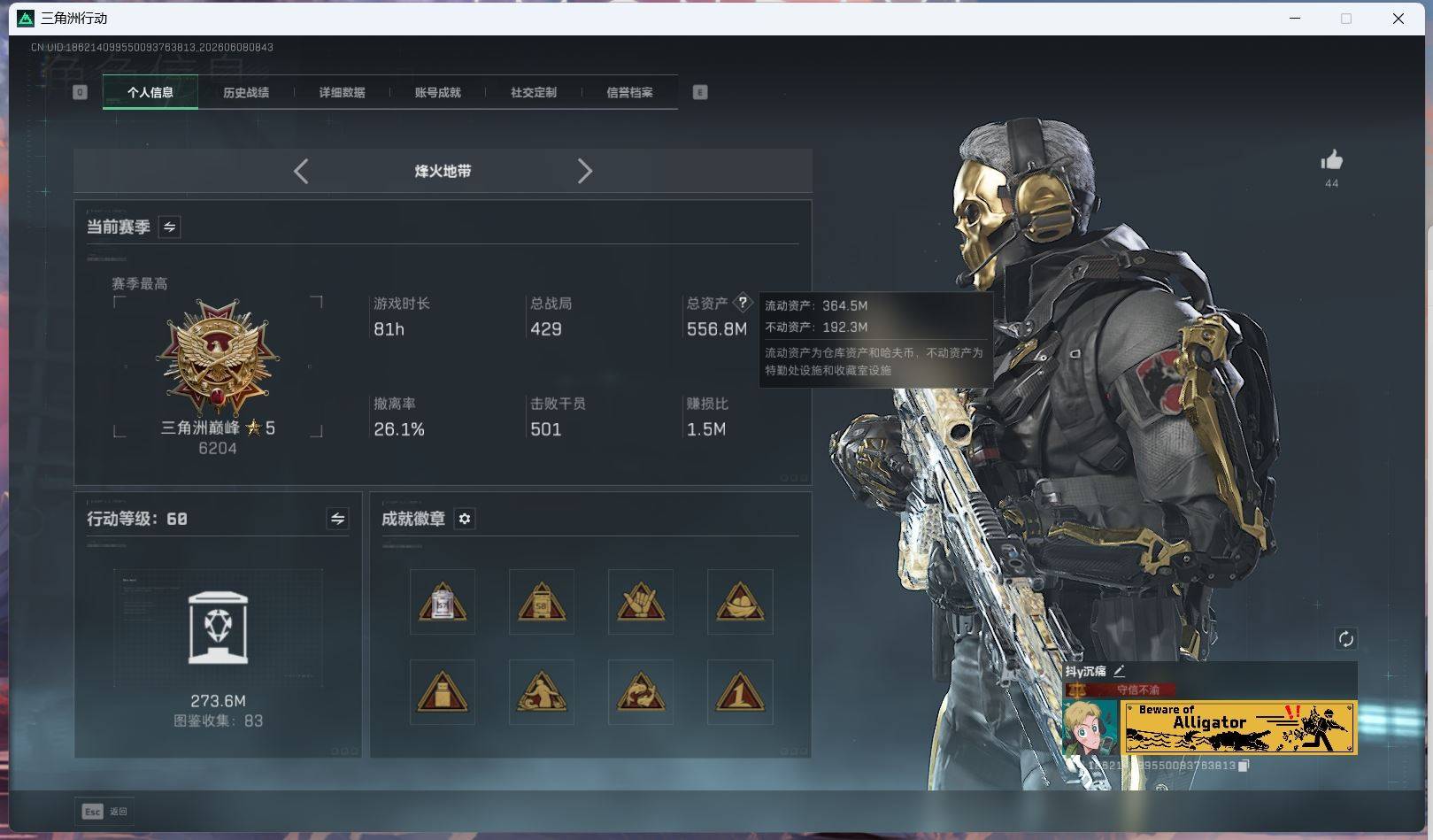Click the 击败干员 value 501
The width and height of the screenshot is (1433, 840).
coord(546,429)
